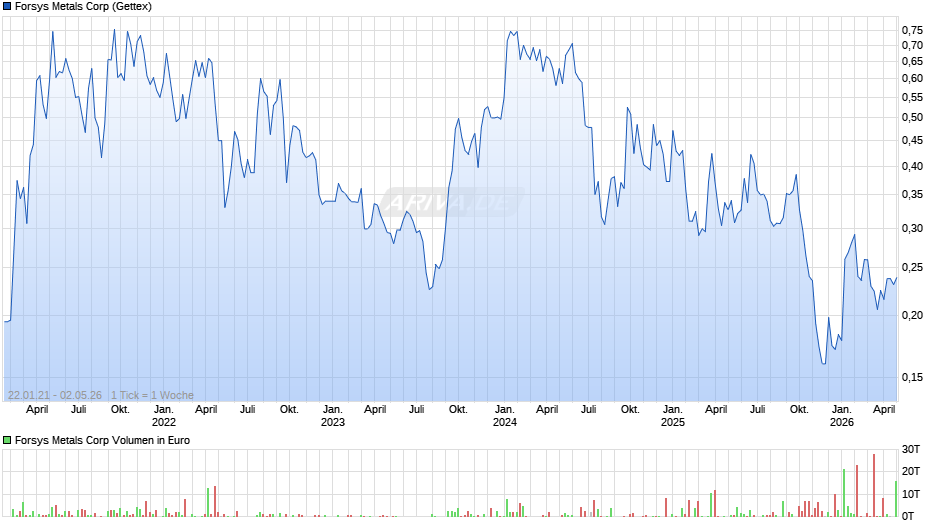Click the 20T volume axis label

pyautogui.click(x=911, y=471)
